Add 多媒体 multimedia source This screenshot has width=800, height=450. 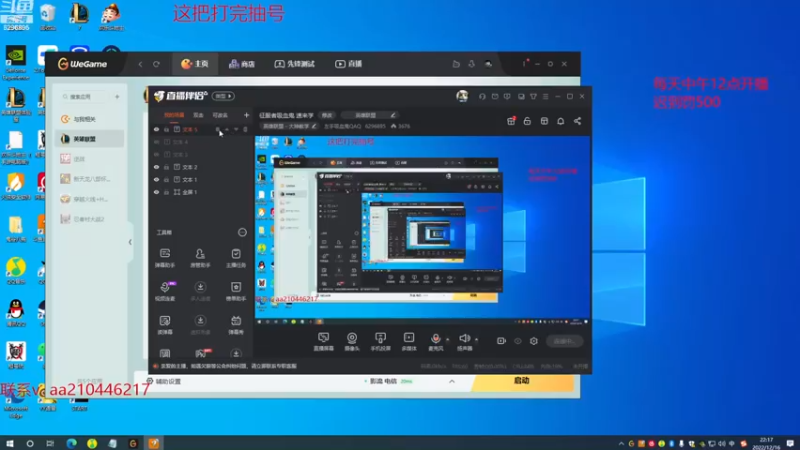point(409,341)
